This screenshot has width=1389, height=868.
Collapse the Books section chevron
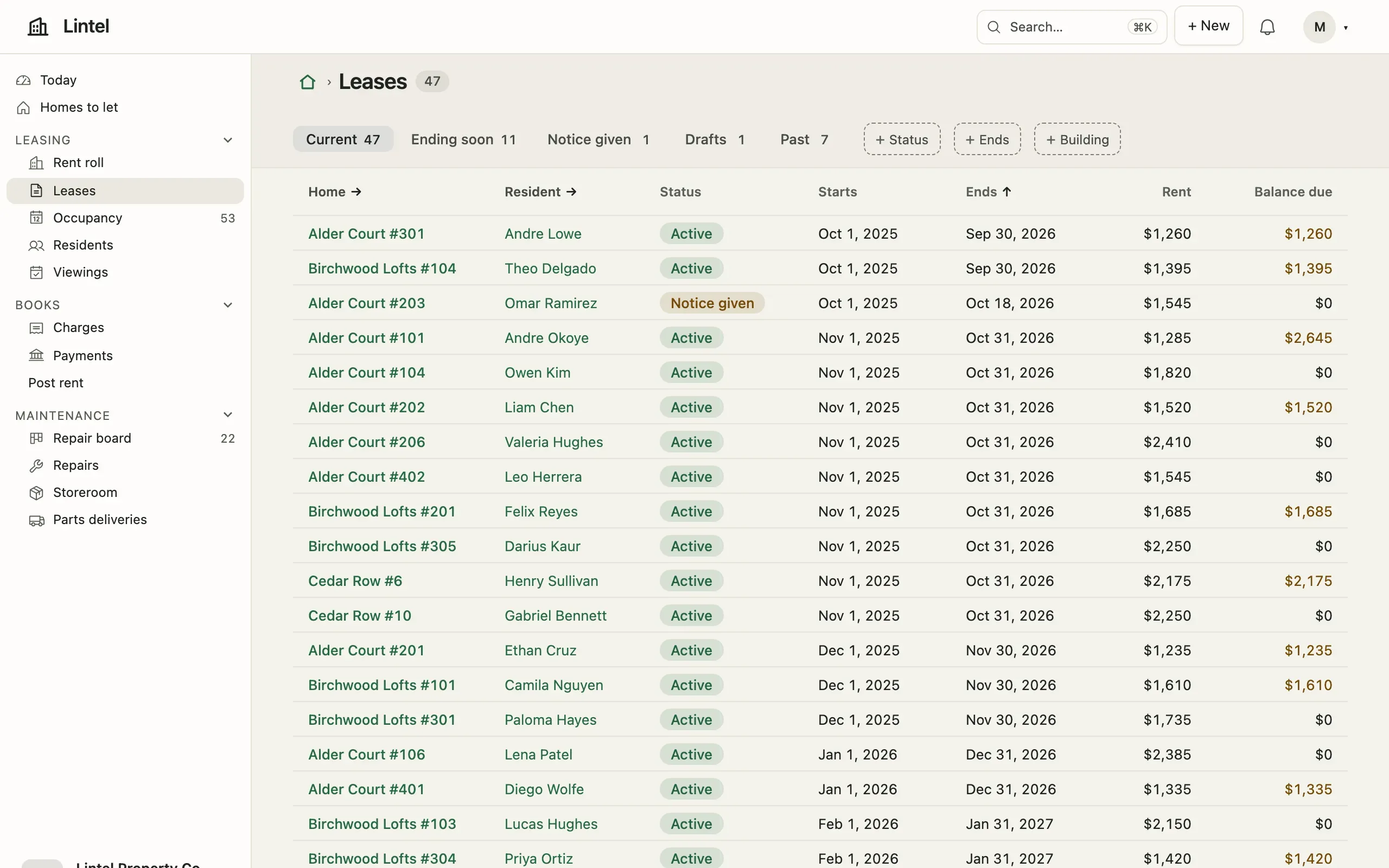tap(228, 305)
